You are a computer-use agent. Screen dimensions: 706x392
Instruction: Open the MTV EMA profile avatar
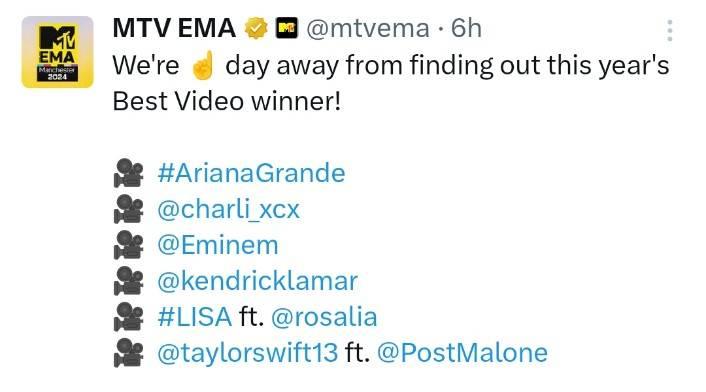(x=57, y=52)
